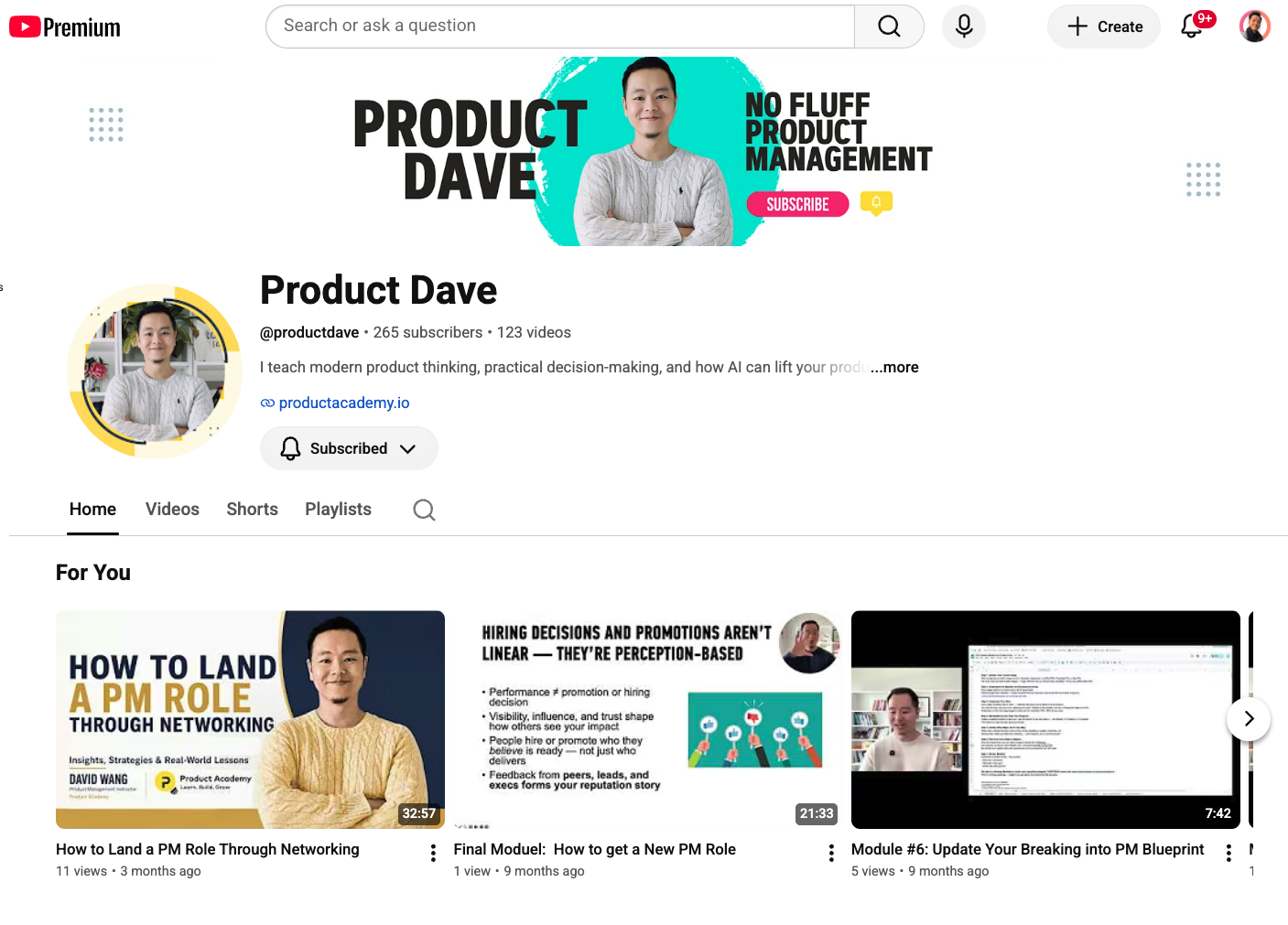Viewport: 1288px width, 925px height.
Task: Click the Create button
Action: pyautogui.click(x=1104, y=27)
